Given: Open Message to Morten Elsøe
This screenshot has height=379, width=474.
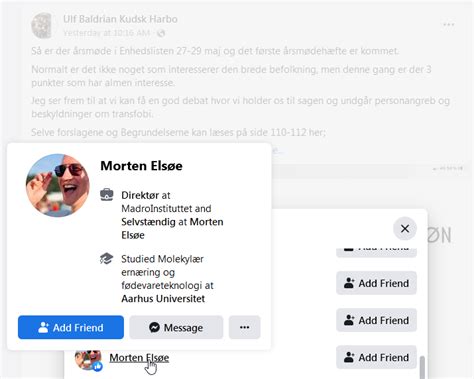Looking at the screenshot, I should click(x=176, y=327).
